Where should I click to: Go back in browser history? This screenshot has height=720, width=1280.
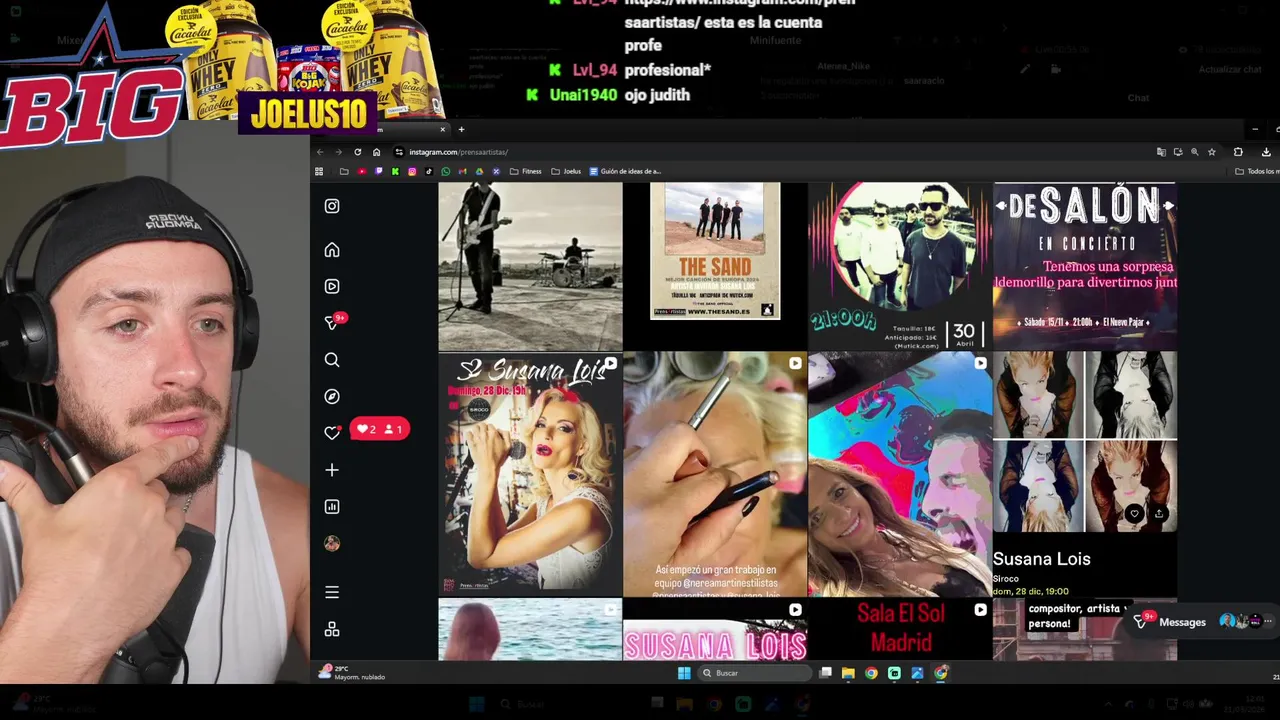tap(320, 152)
